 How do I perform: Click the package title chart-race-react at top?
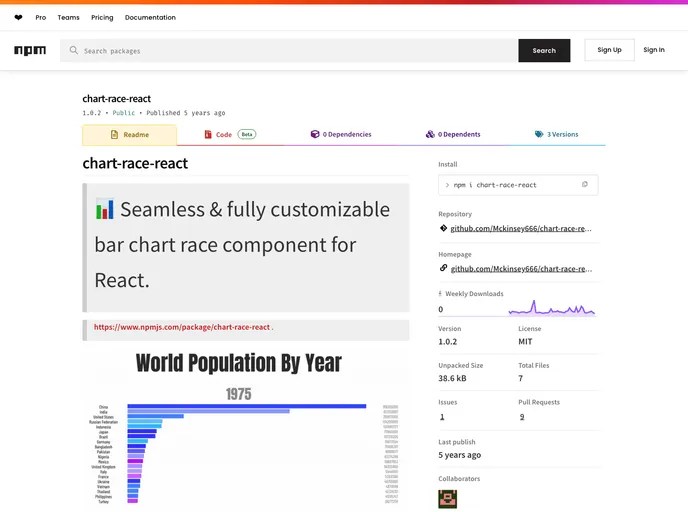pos(117,99)
